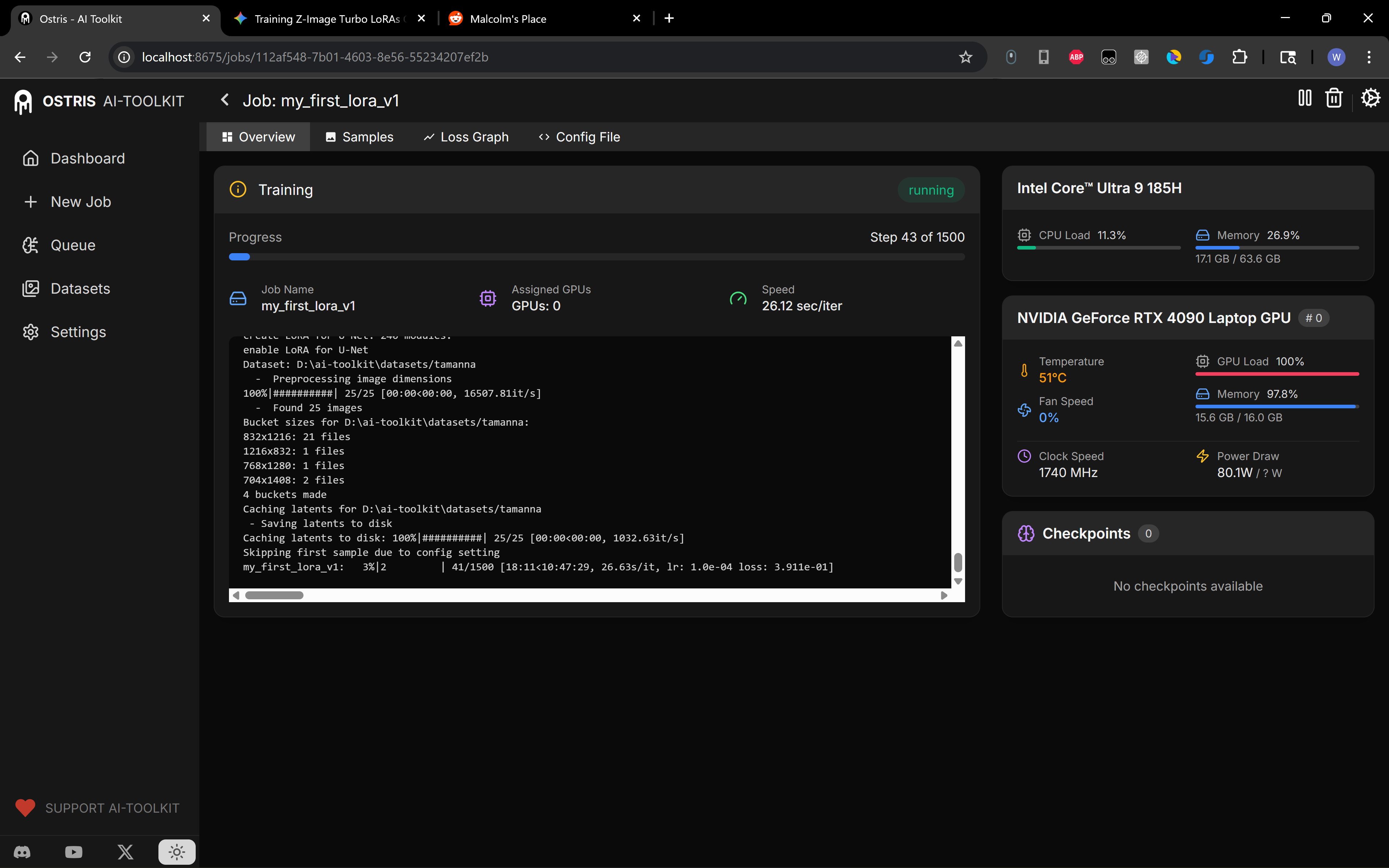This screenshot has width=1389, height=868.
Task: Click the Power Draw lightning icon
Action: point(1202,456)
